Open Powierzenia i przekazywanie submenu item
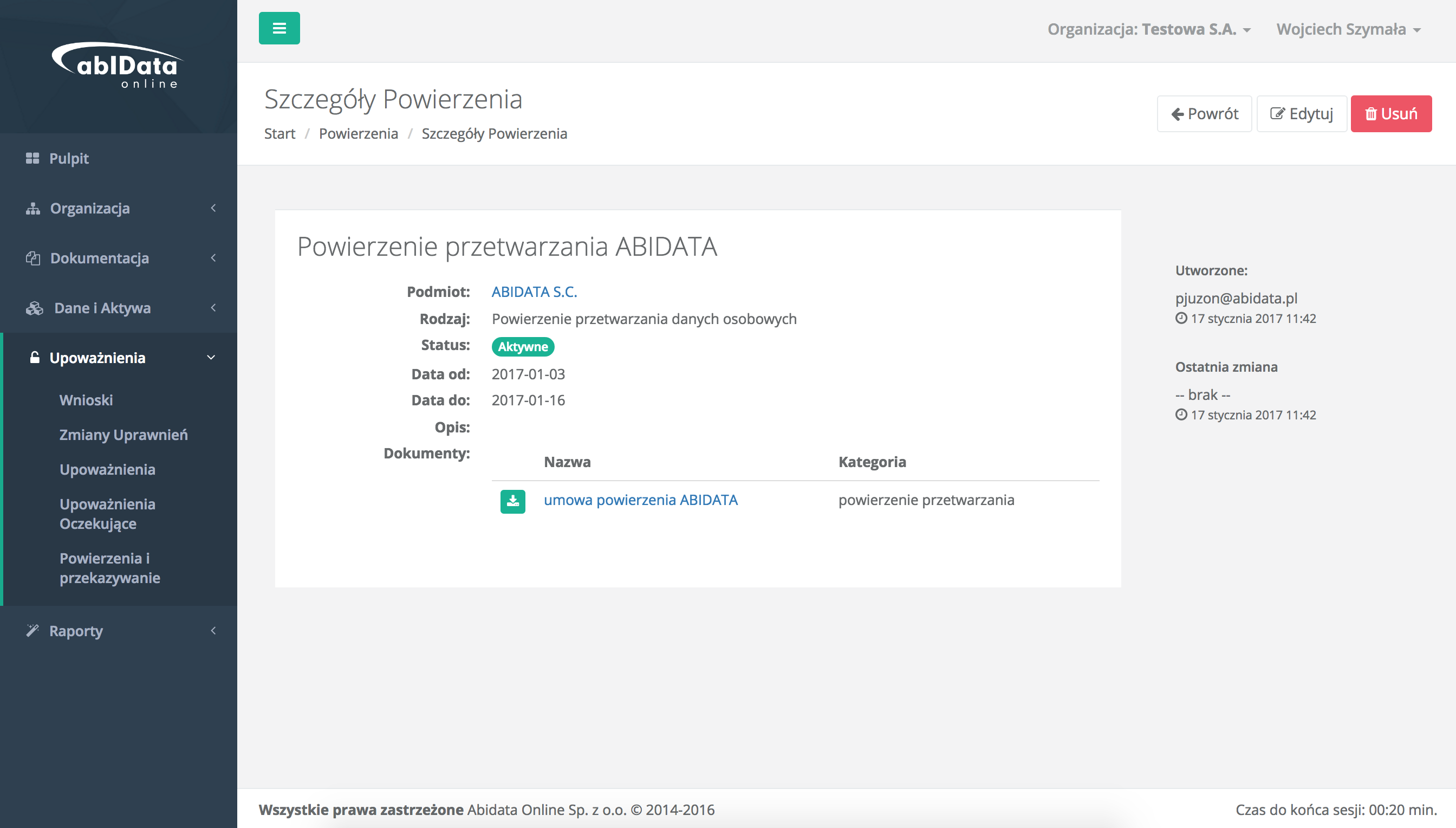 tap(109, 568)
